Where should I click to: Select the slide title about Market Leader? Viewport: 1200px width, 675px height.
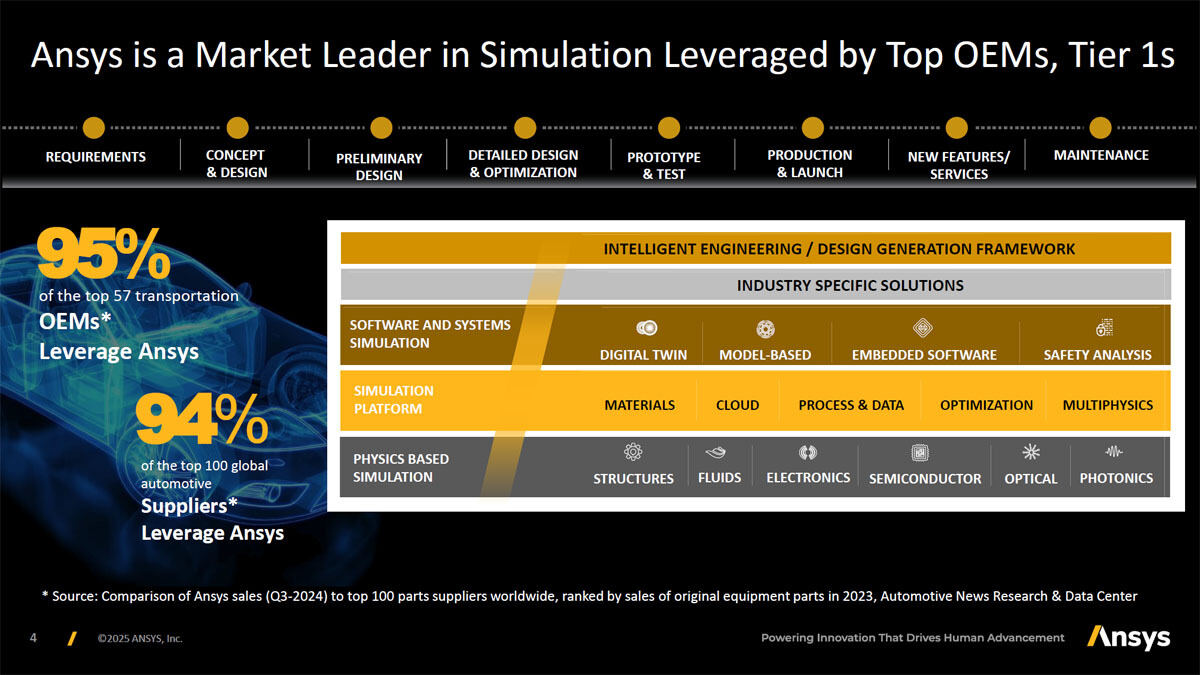click(x=602, y=55)
